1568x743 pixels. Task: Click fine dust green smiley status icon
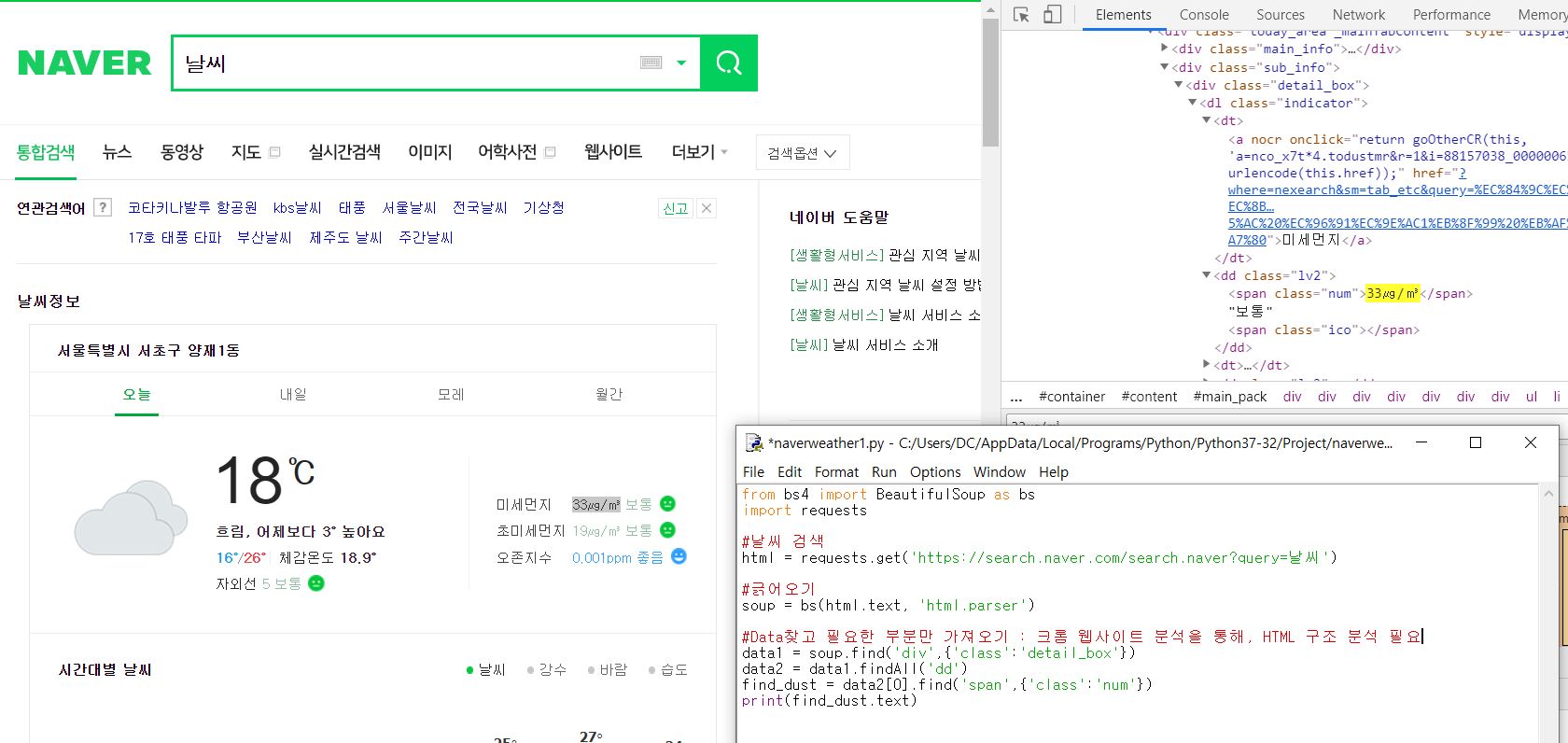point(667,504)
